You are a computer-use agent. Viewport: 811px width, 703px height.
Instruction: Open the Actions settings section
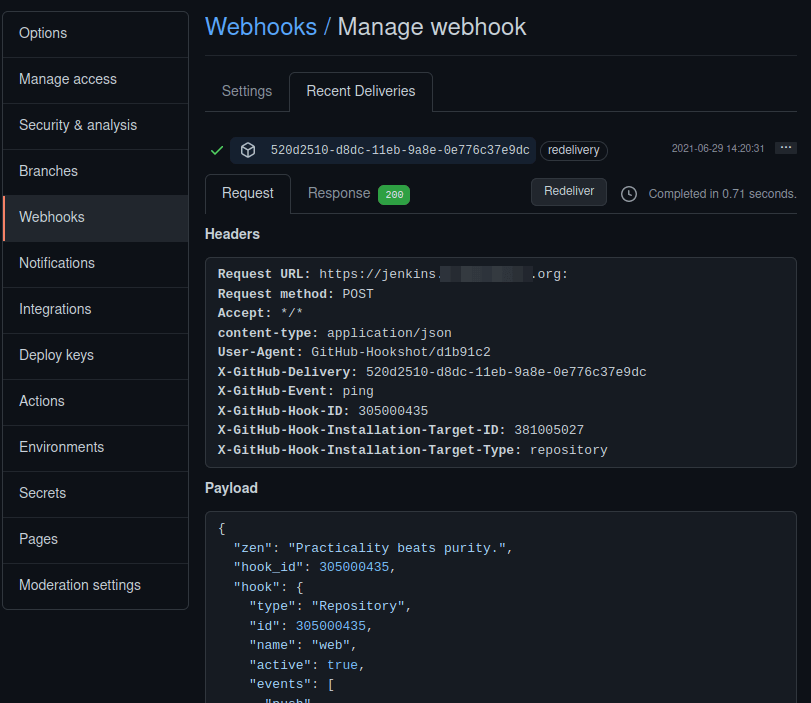coord(41,401)
